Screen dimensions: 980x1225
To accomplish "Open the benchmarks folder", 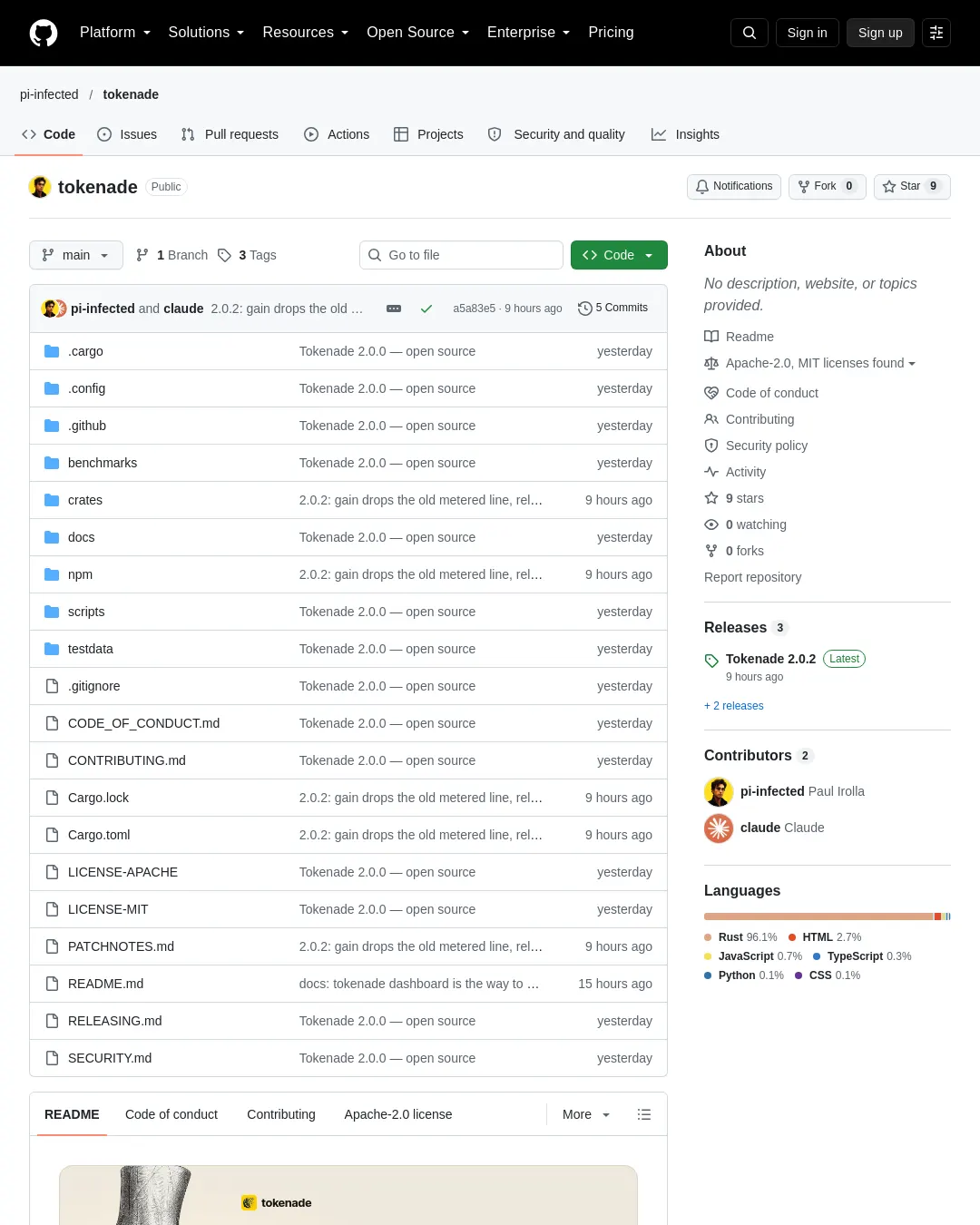I will [103, 463].
